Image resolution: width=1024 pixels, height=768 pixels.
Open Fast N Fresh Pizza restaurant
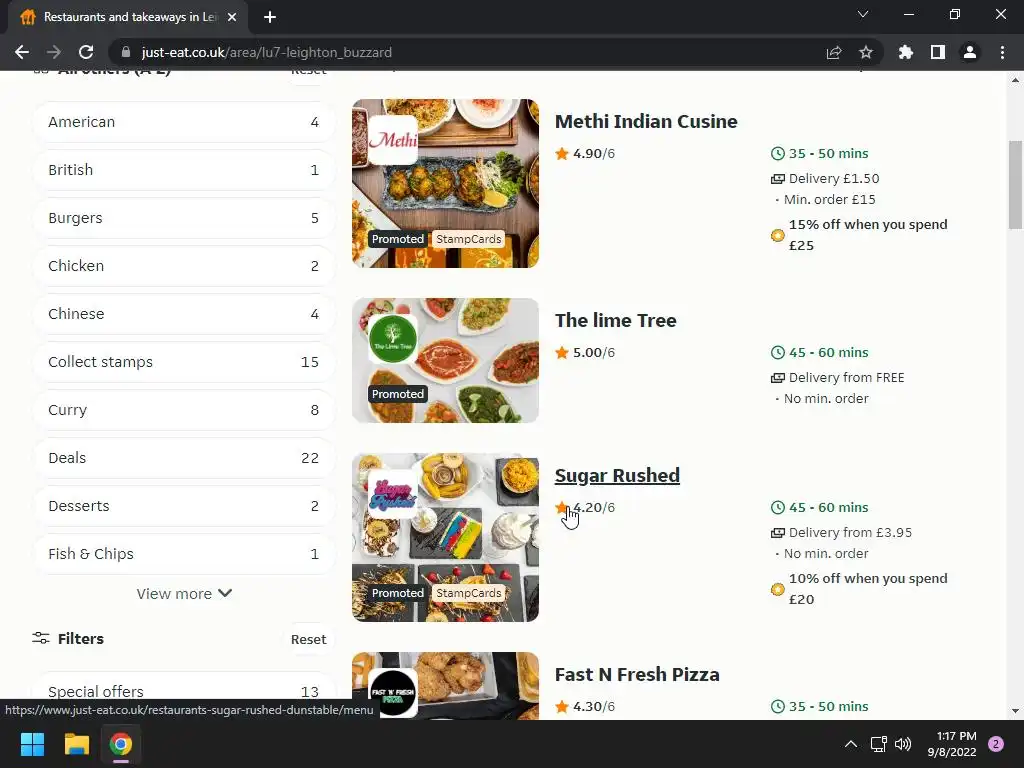tap(637, 675)
